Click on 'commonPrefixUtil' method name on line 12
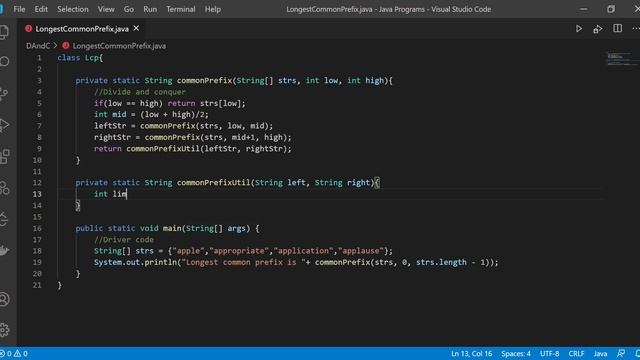 coord(213,182)
